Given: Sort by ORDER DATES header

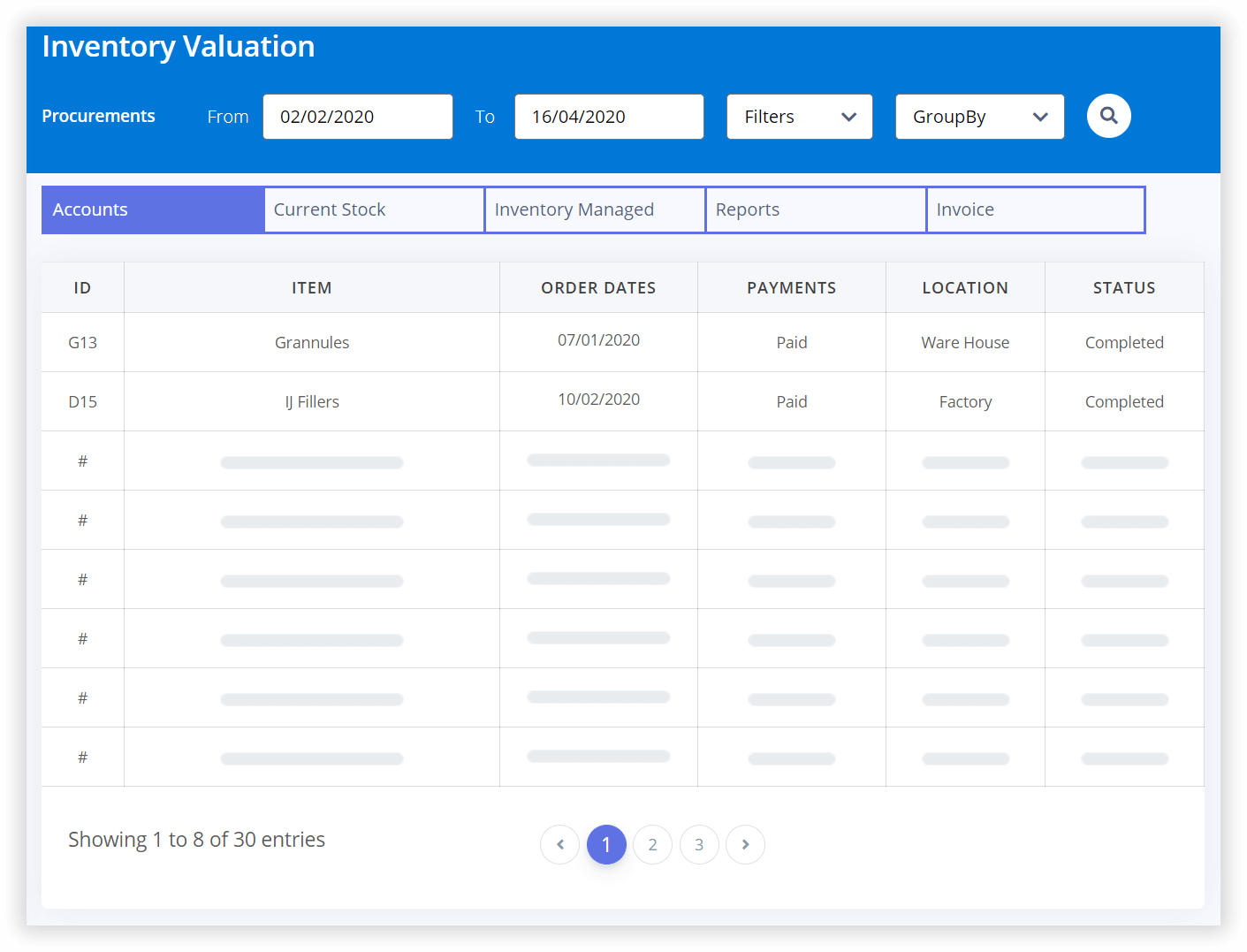Looking at the screenshot, I should pyautogui.click(x=598, y=287).
